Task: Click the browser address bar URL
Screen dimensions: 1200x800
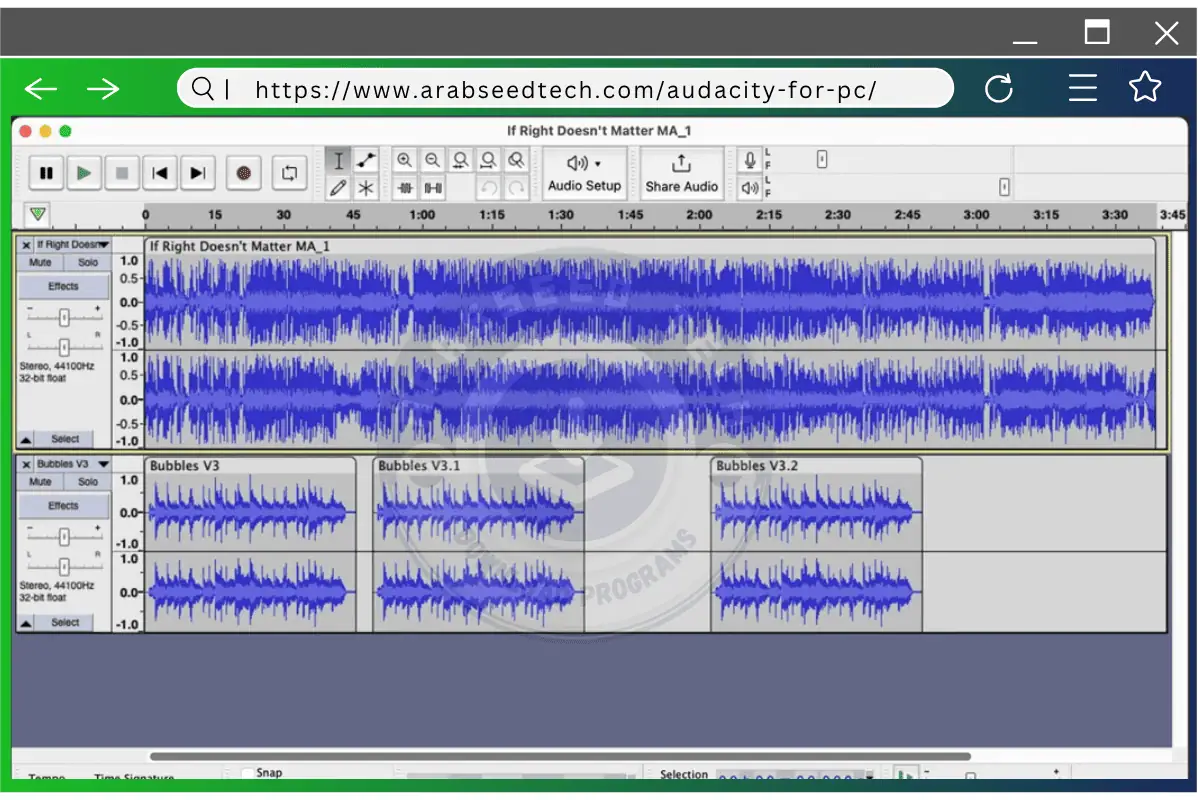Action: pyautogui.click(x=565, y=90)
